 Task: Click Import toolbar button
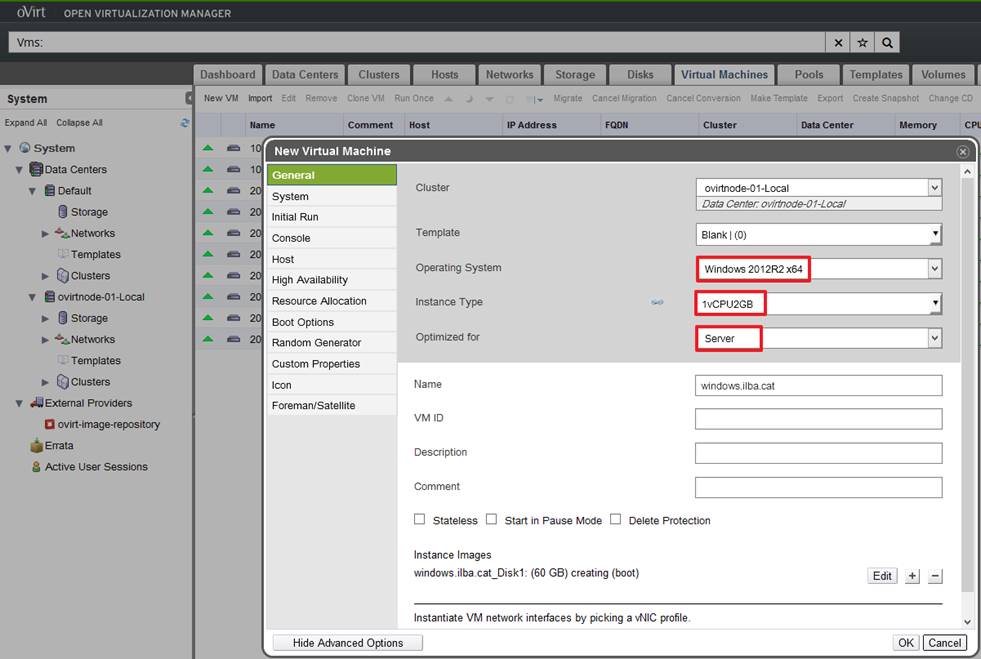[x=260, y=98]
